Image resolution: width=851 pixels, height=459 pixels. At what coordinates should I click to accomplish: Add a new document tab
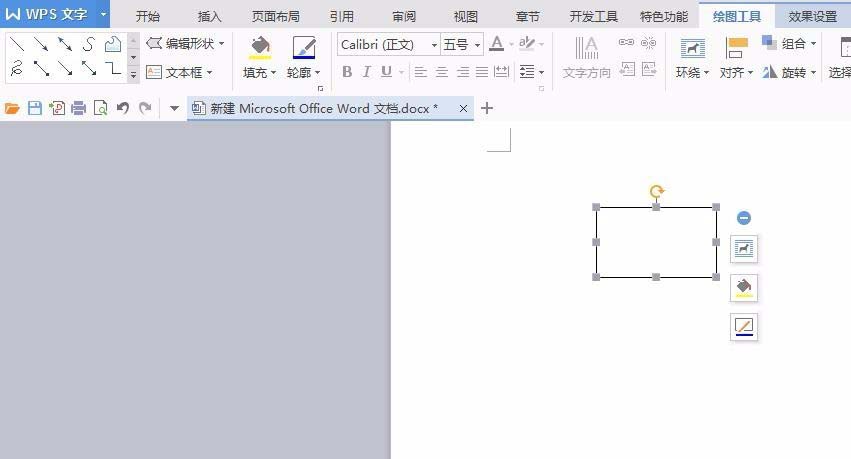487,109
